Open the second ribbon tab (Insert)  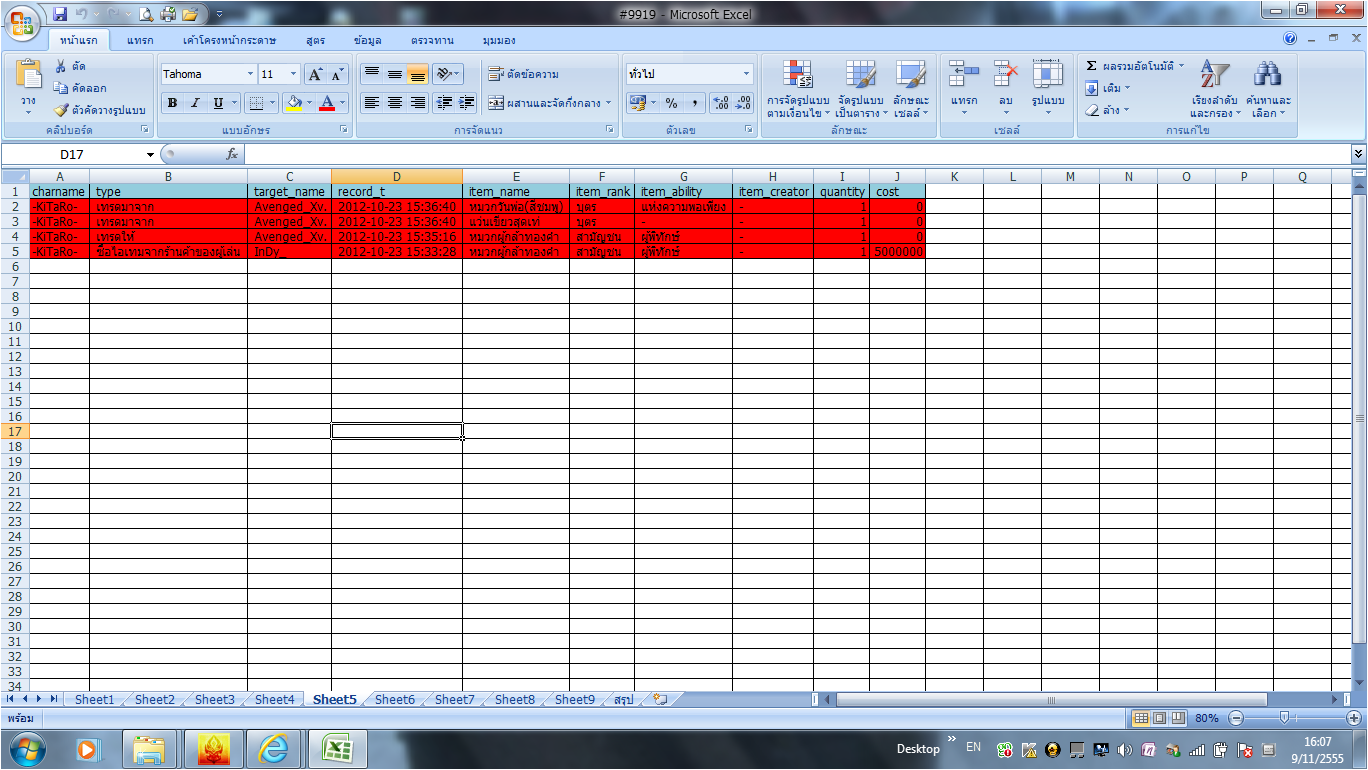[140, 40]
